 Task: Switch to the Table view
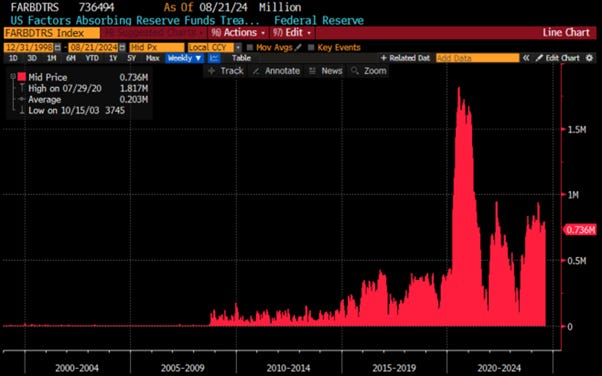[x=241, y=58]
